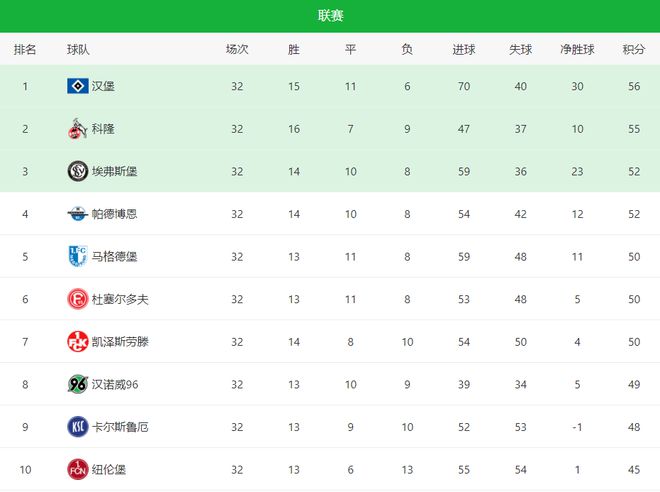This screenshot has width=660, height=492.
Task: Select the 联赛 league tab header
Action: tap(330, 15)
